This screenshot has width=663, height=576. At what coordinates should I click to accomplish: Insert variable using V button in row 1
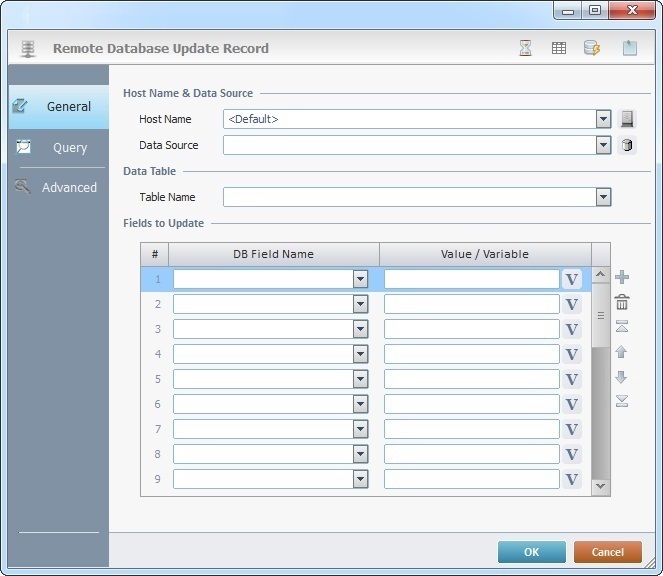572,279
